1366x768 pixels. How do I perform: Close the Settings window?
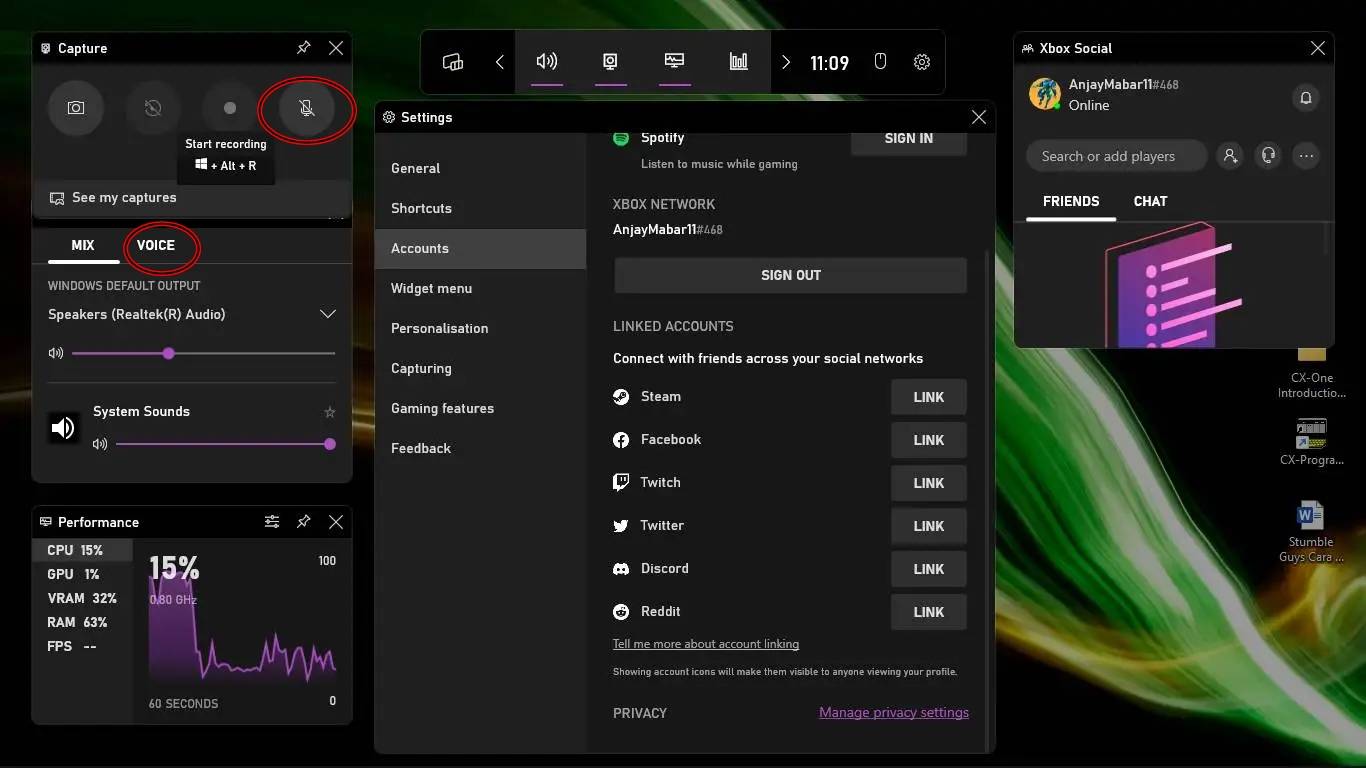(979, 117)
